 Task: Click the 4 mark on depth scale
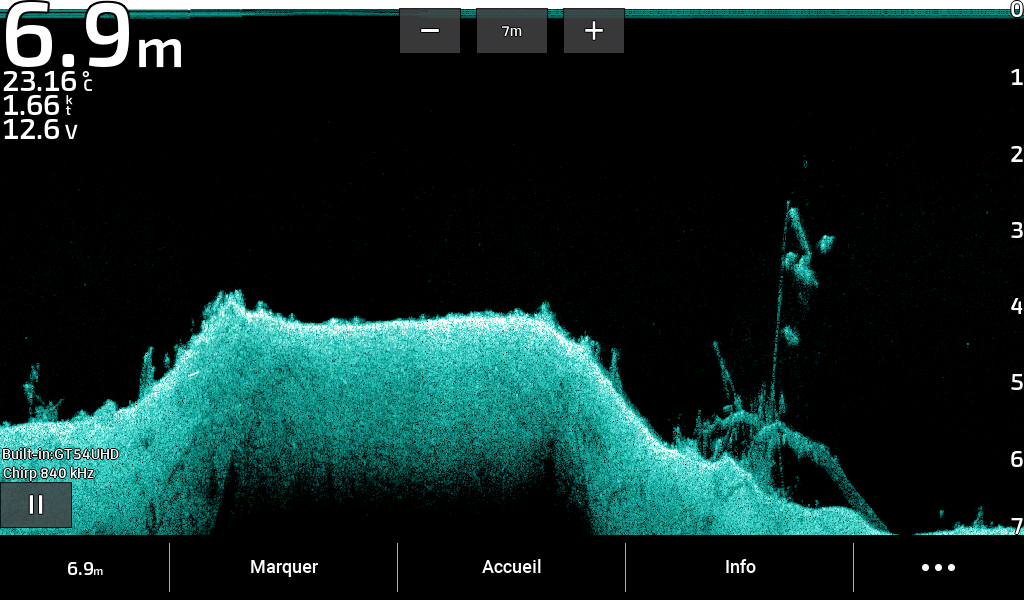(1016, 306)
